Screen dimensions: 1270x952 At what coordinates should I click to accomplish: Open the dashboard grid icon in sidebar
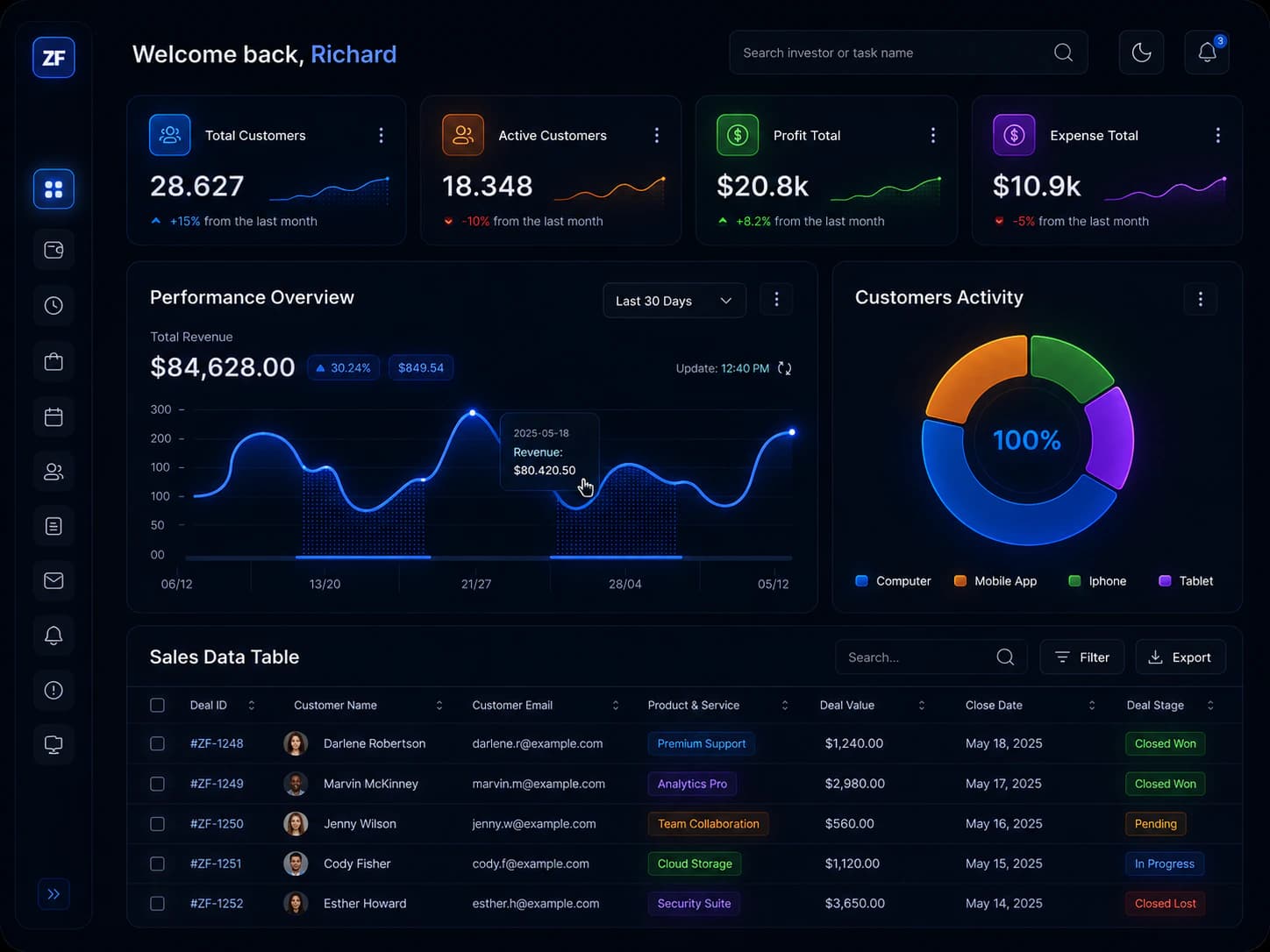point(54,189)
